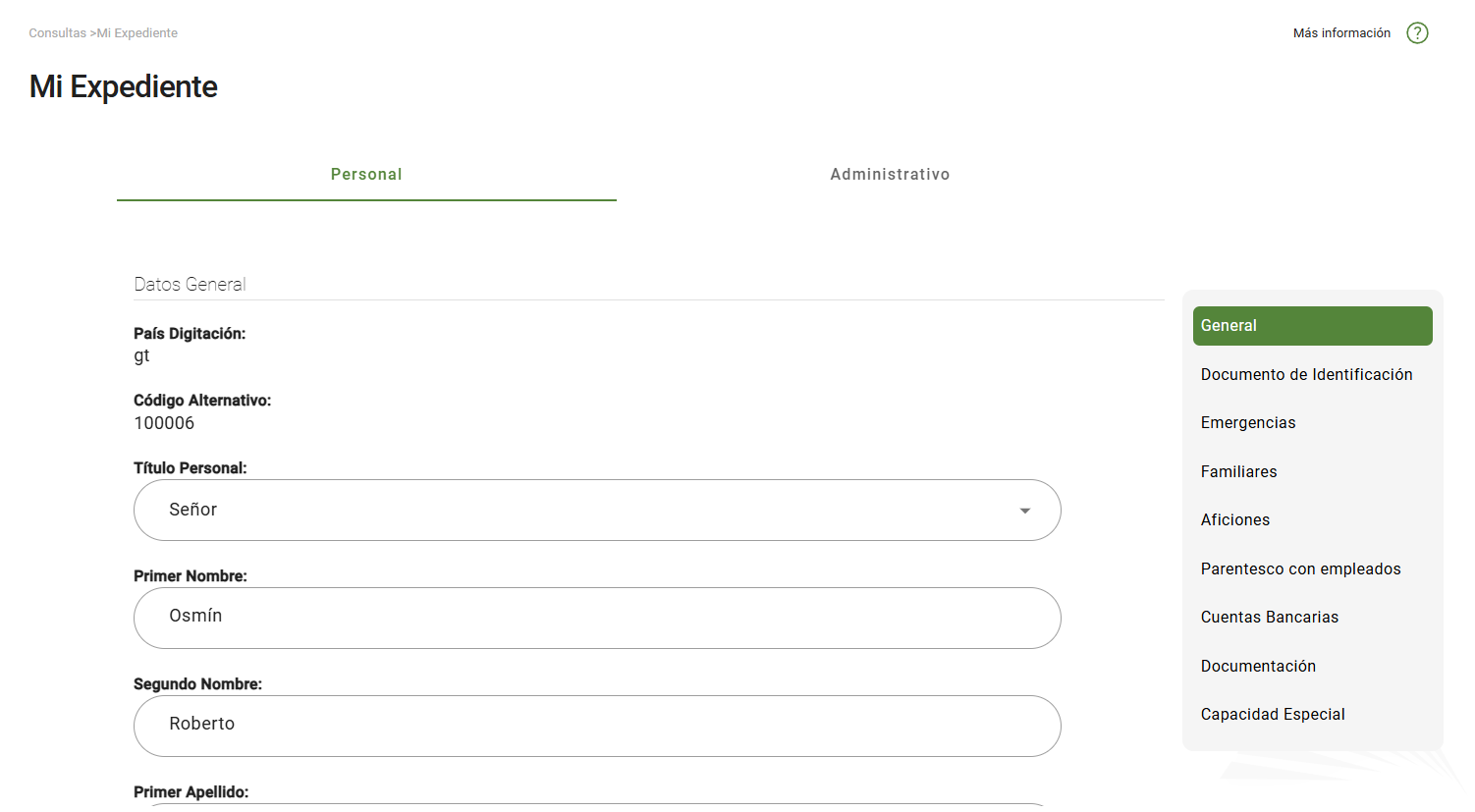Select the General section in the sidebar

click(x=1312, y=325)
